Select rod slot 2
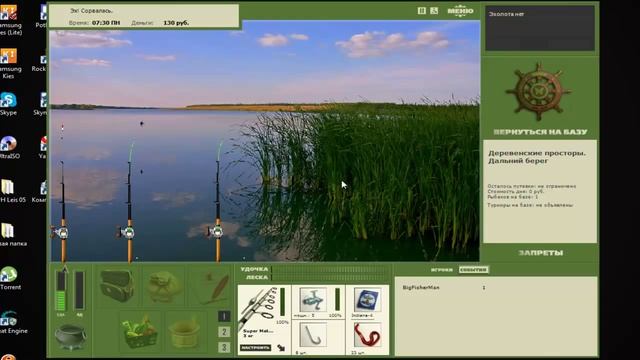The image size is (640, 360). tap(224, 332)
